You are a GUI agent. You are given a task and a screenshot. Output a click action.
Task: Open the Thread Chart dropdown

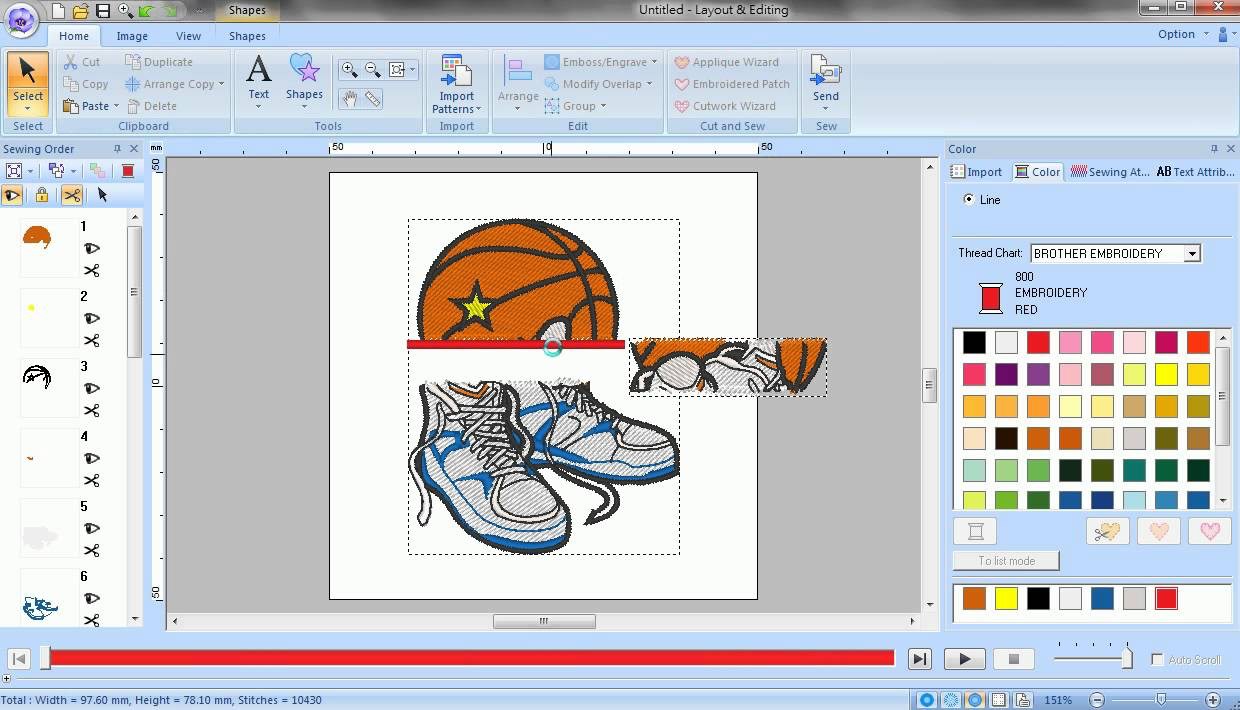tap(1192, 254)
